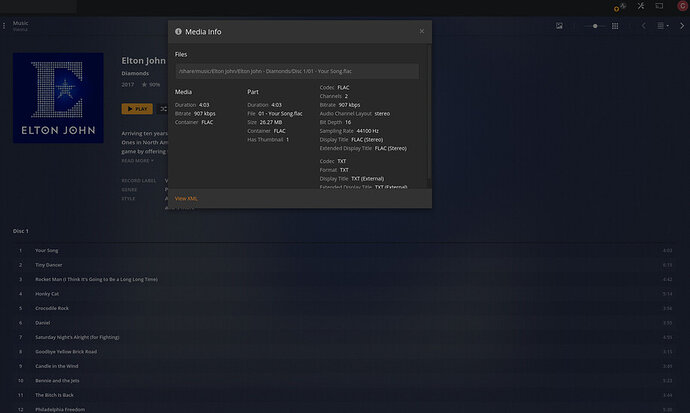Viewport: 690px width, 413px height.
Task: Select track 4 Honky Cat
Action: pos(342,294)
